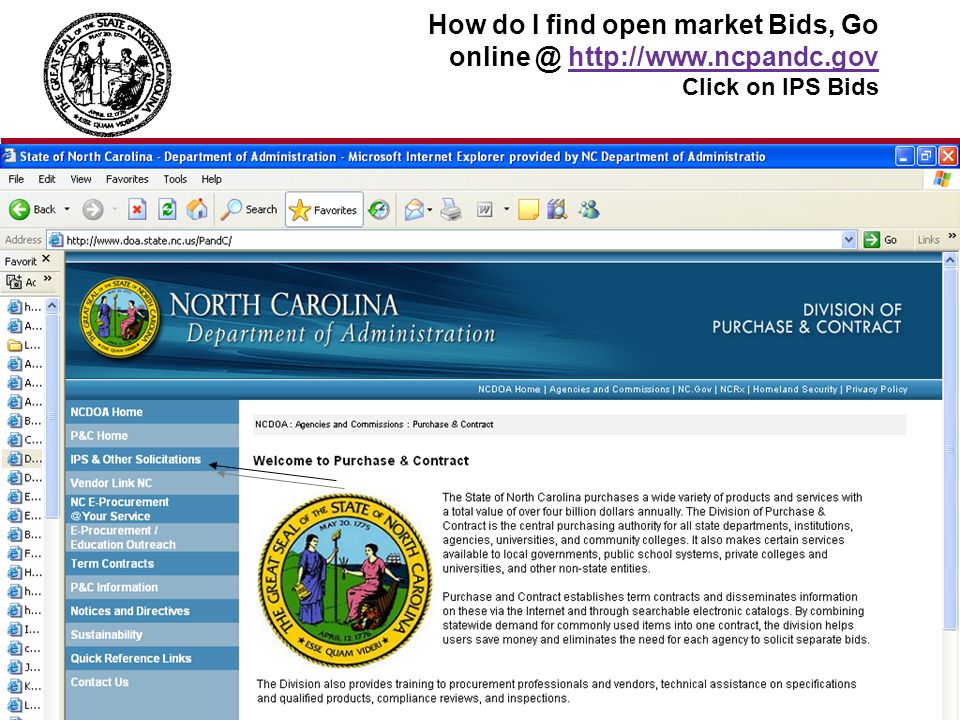The image size is (960, 720).
Task: Go to NCDOA Home in left navigation
Action: pos(107,412)
